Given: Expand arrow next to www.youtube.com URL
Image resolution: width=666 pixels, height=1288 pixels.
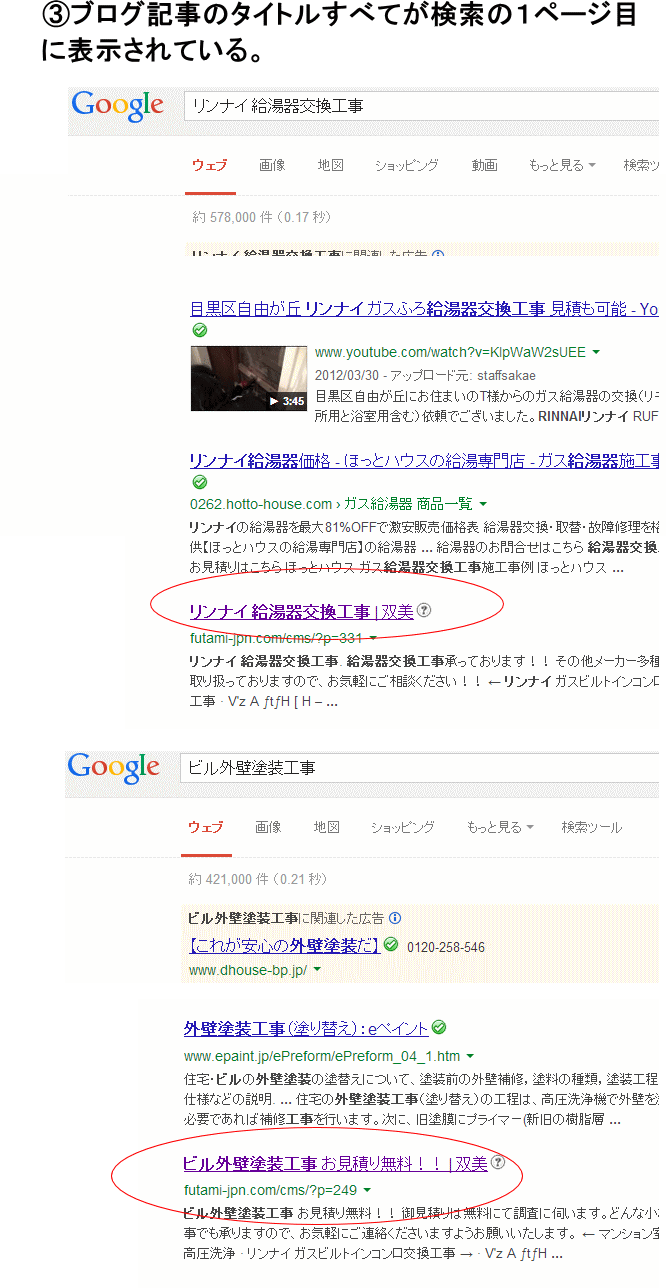Looking at the screenshot, I should click(x=596, y=353).
